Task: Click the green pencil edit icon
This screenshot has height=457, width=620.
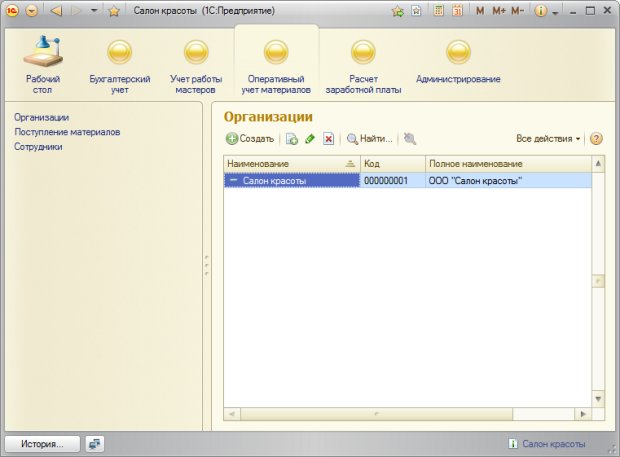Action: point(310,139)
